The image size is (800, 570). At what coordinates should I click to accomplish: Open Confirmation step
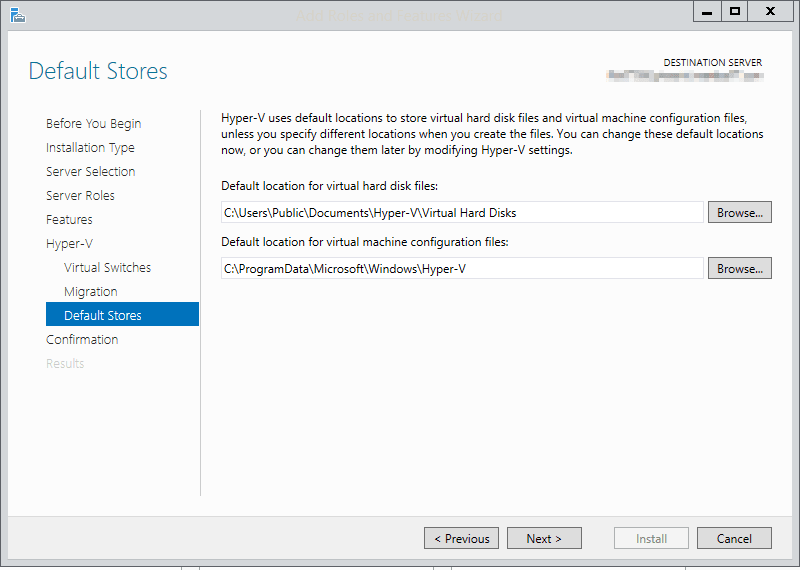(82, 339)
